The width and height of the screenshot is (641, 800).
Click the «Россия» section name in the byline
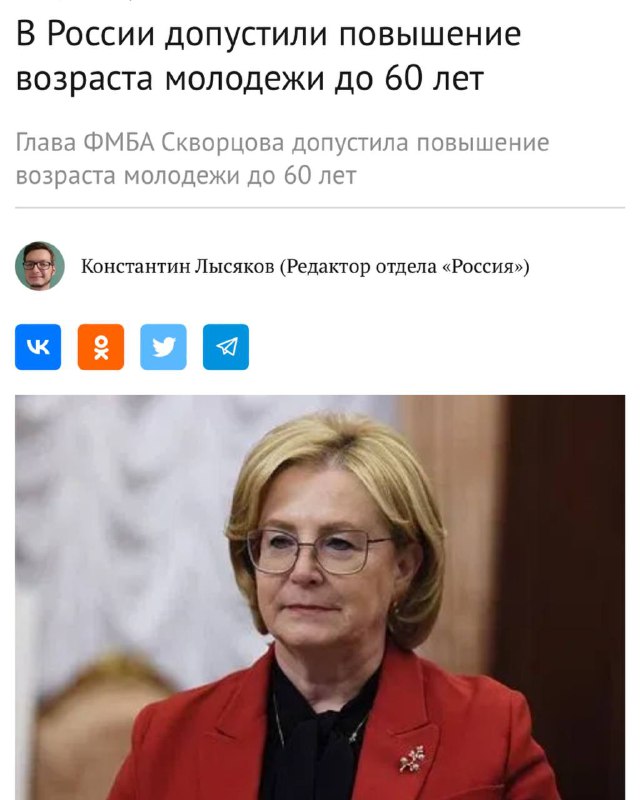tap(482, 266)
